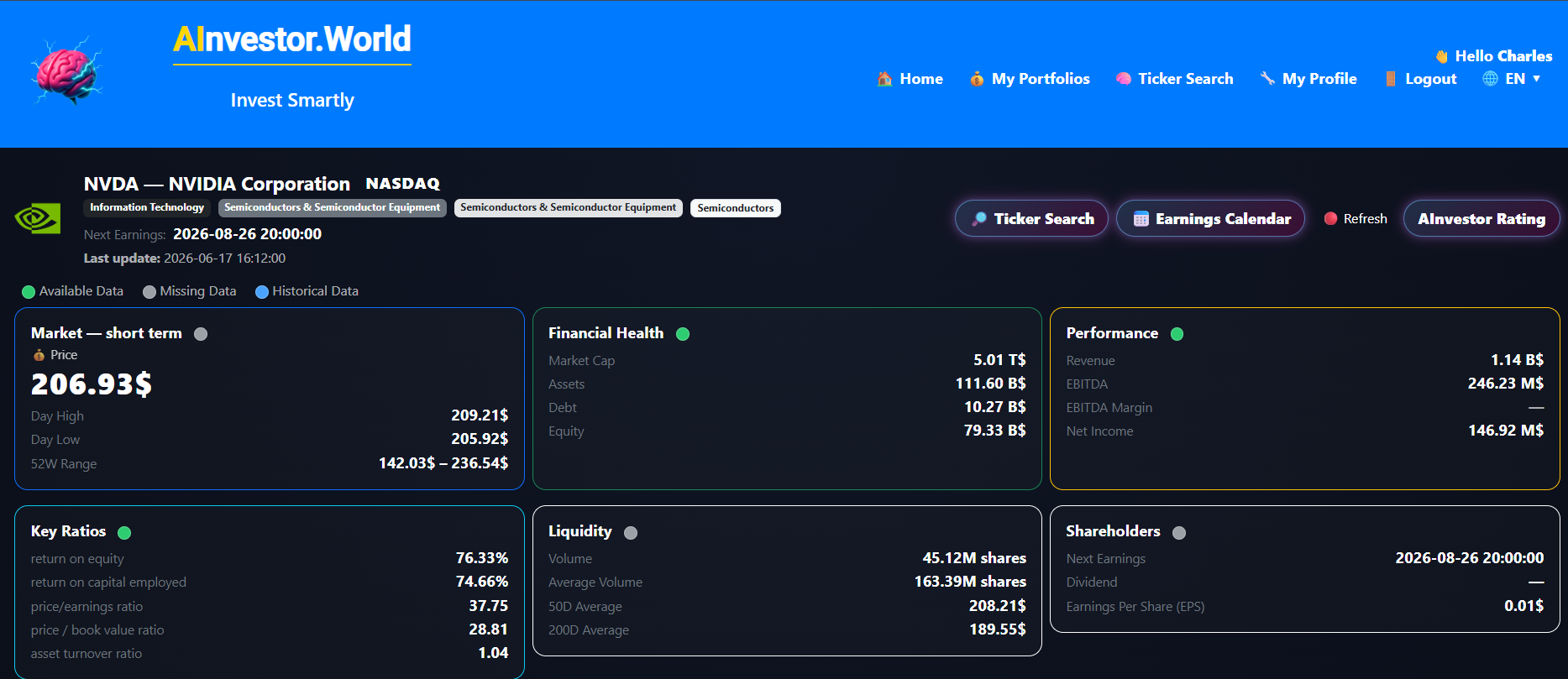Click the Semiconductors tag
The height and width of the screenshot is (679, 1568).
coord(736,208)
